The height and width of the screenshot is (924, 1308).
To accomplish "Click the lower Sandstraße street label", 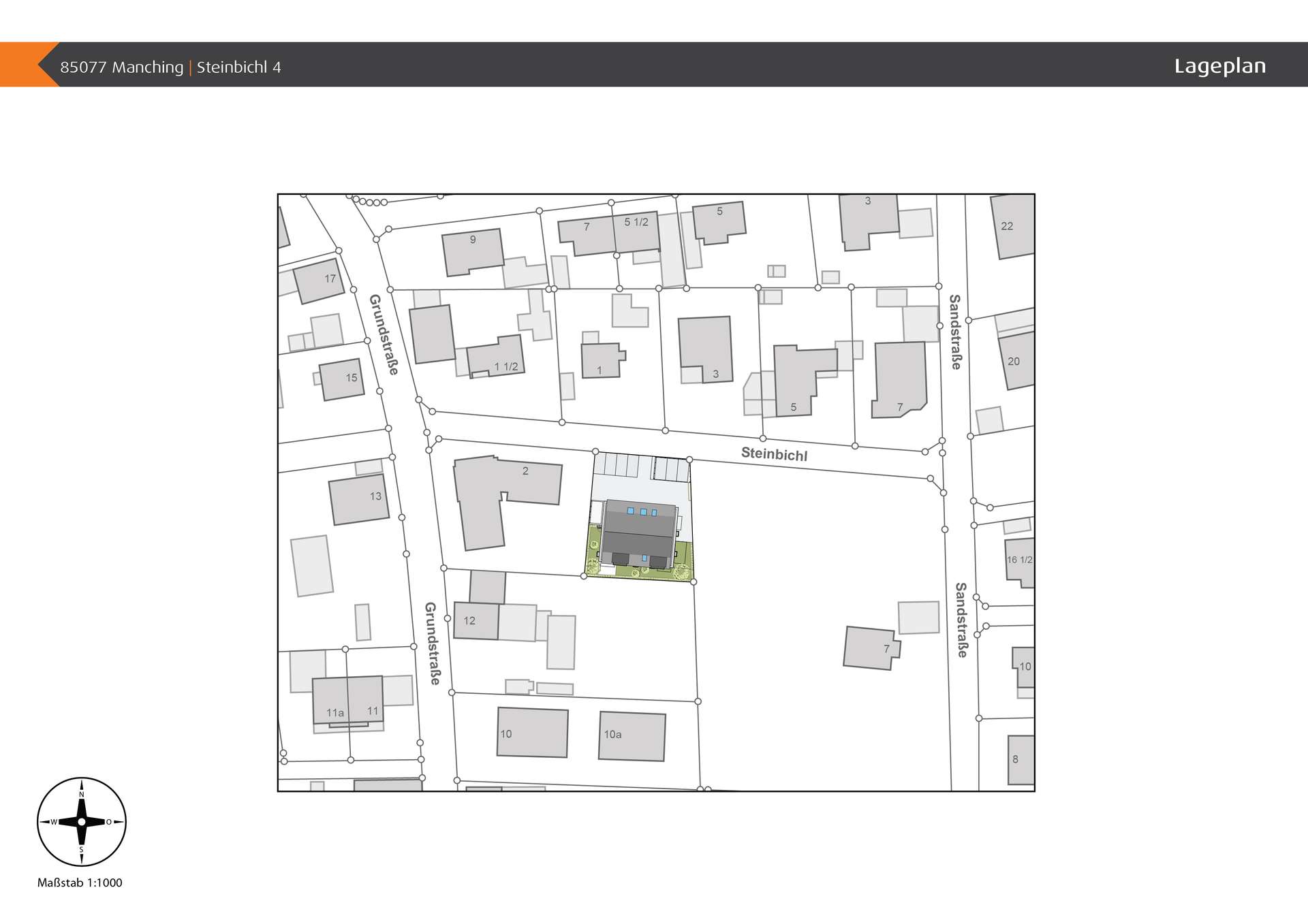I will [x=961, y=620].
